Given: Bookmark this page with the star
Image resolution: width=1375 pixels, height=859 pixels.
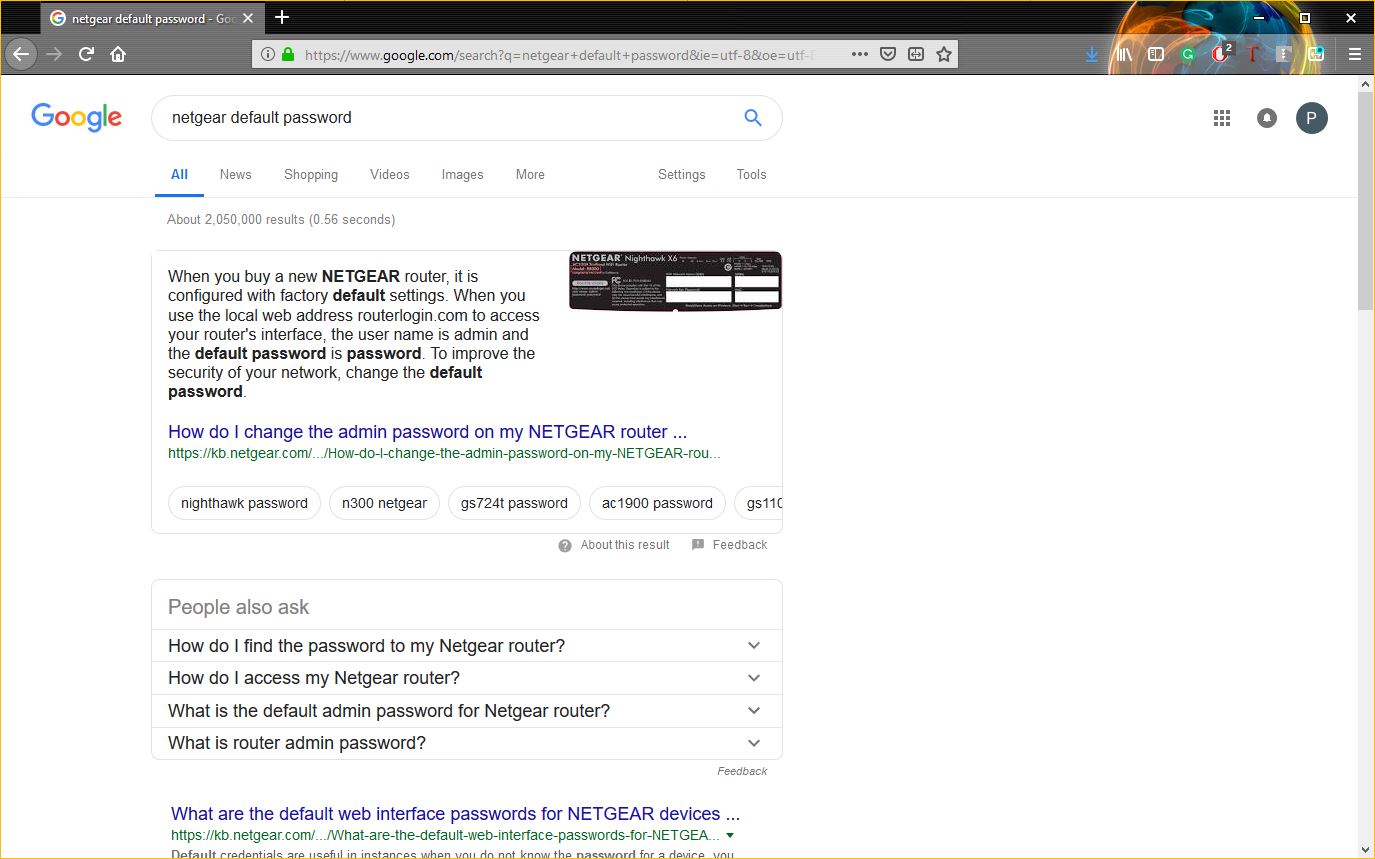Looking at the screenshot, I should coord(943,55).
